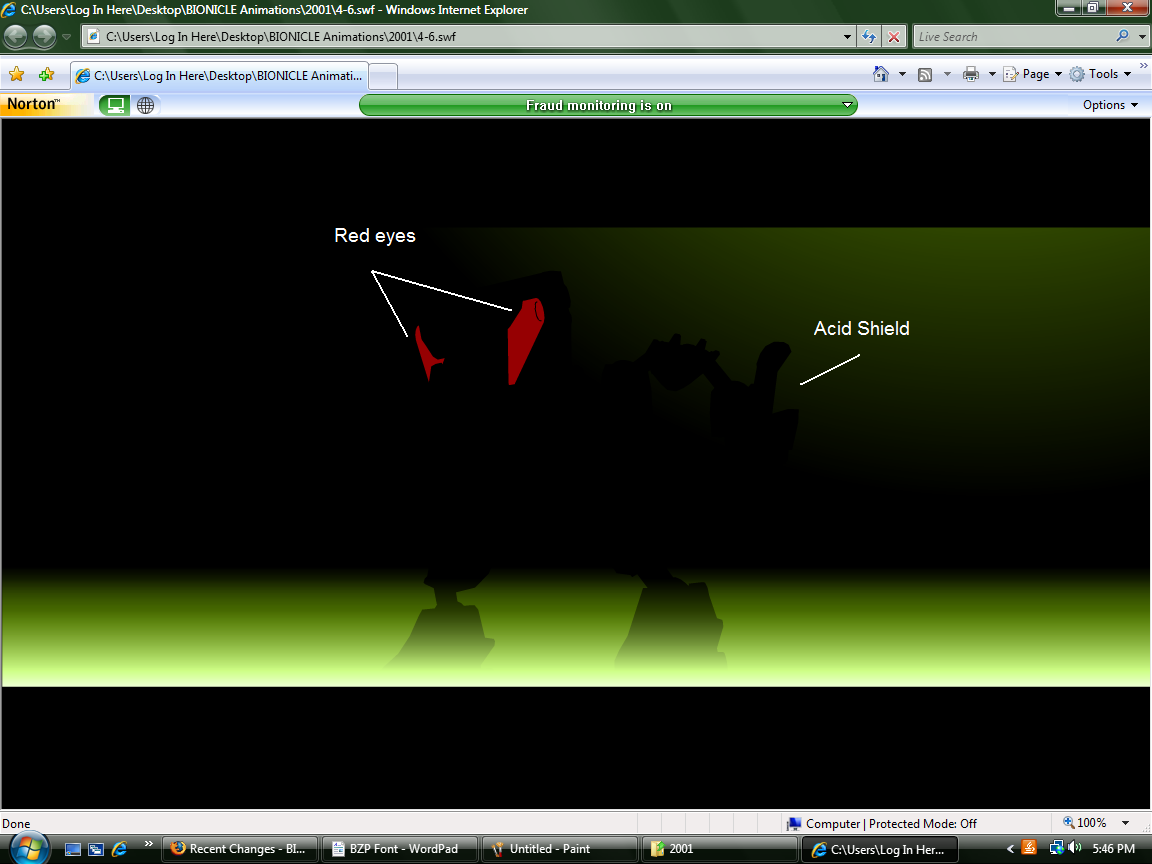Select the BIONICLE Animati... browser tab

(219, 76)
